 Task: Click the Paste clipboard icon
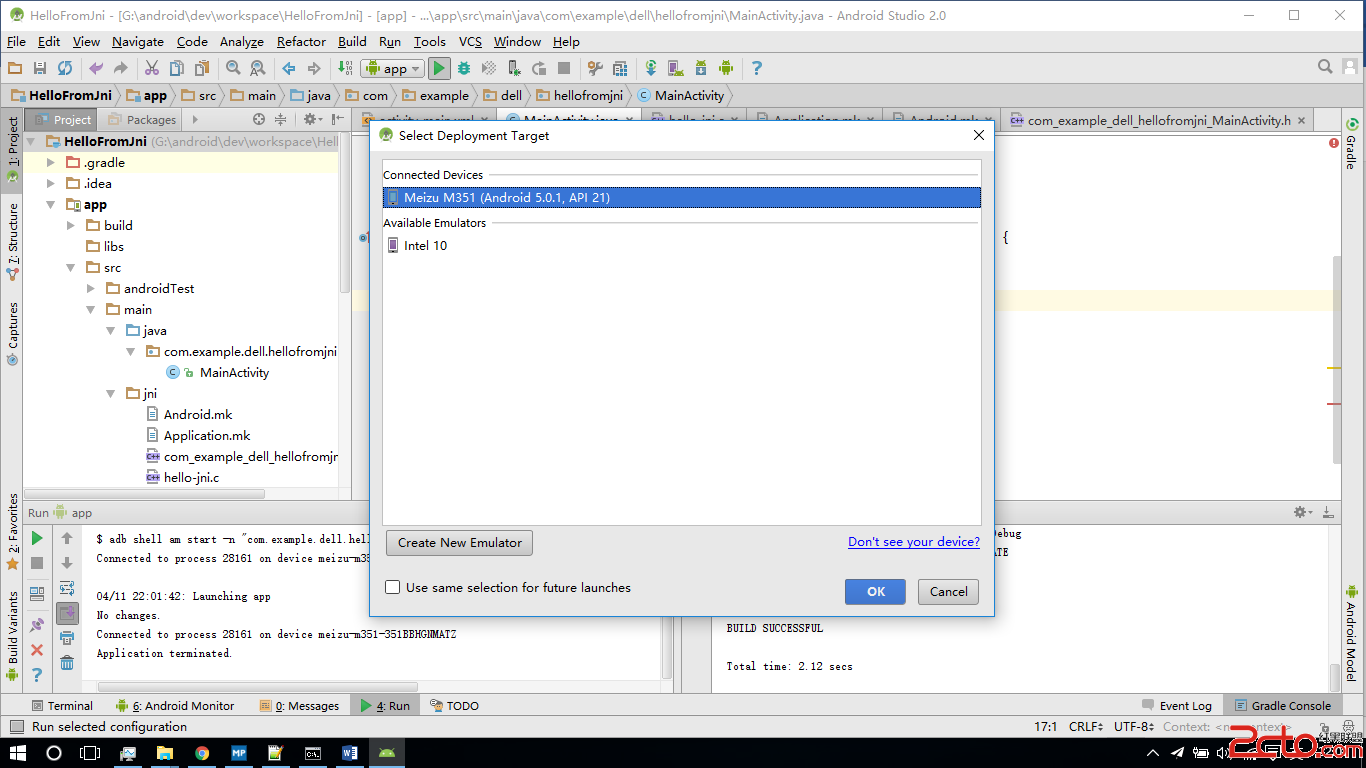(x=202, y=68)
